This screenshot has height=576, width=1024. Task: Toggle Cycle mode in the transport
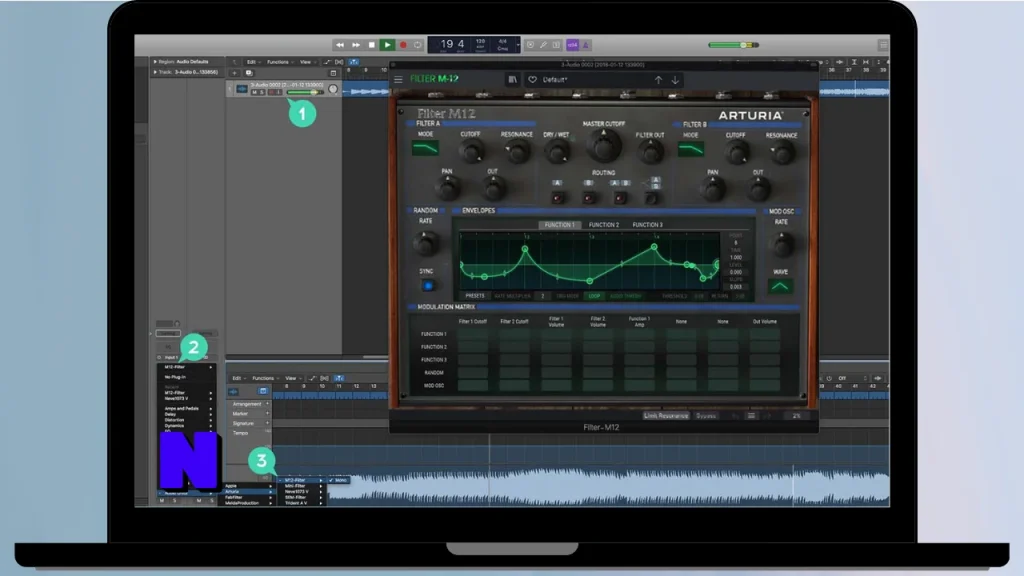tap(418, 45)
